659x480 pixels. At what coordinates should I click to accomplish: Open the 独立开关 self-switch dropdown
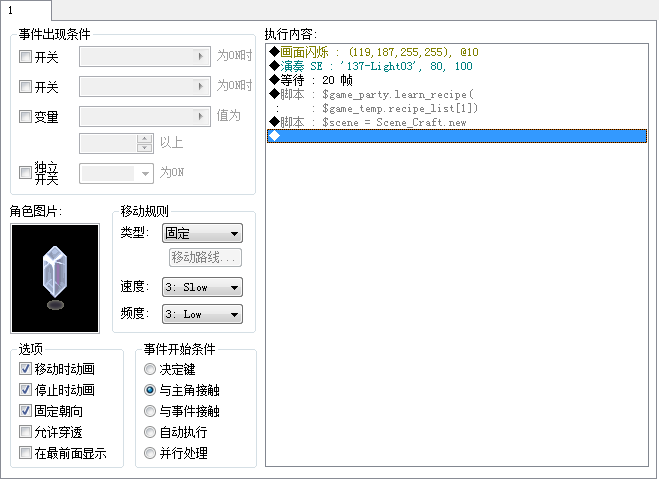[x=116, y=173]
